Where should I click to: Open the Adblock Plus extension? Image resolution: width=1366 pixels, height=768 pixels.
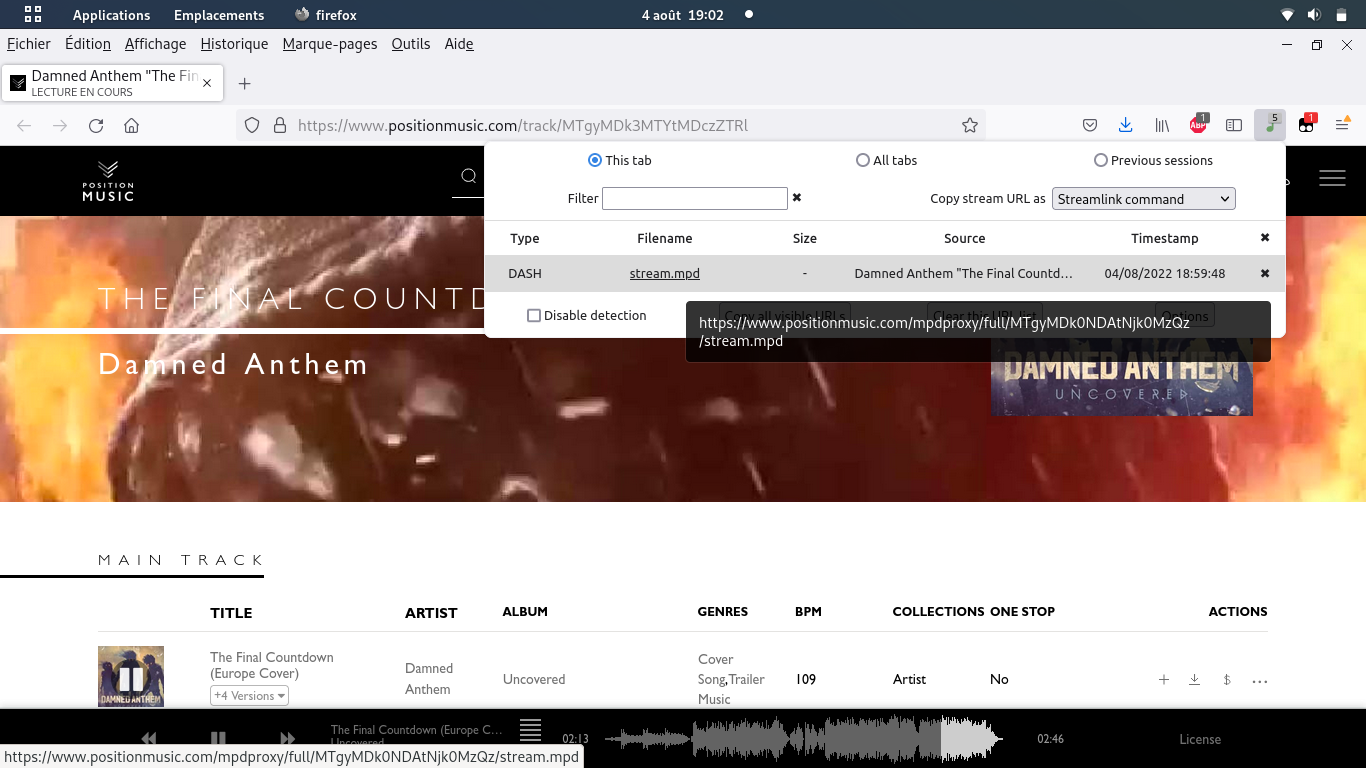tap(1198, 125)
